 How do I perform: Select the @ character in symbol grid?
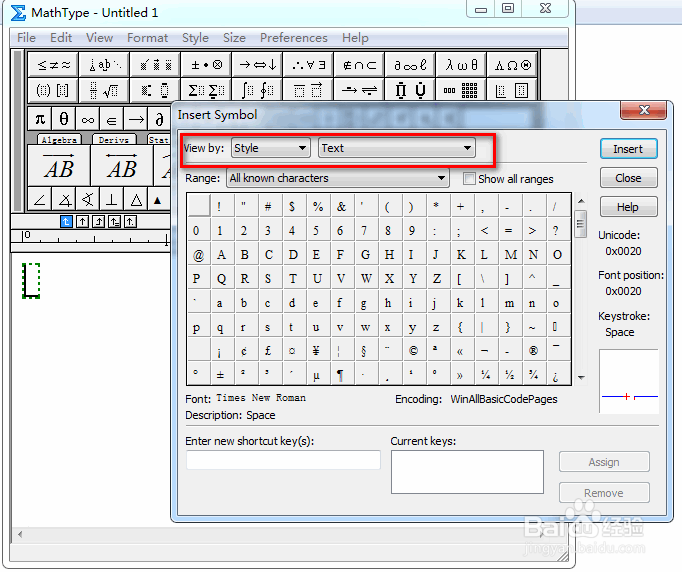tap(198, 255)
